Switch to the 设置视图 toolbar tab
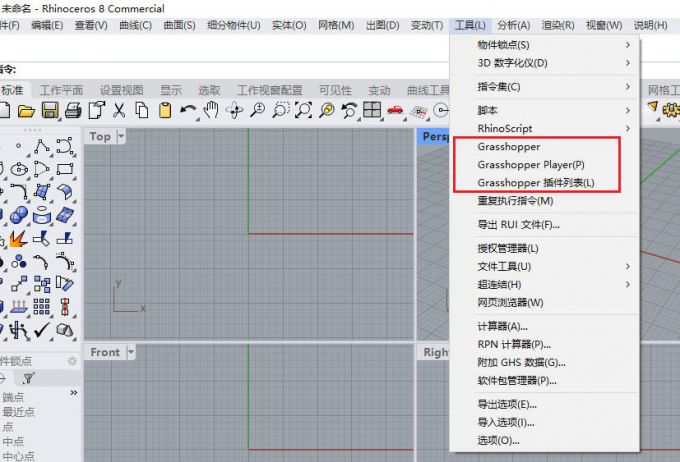Screen dimensions: 680x462 121,90
